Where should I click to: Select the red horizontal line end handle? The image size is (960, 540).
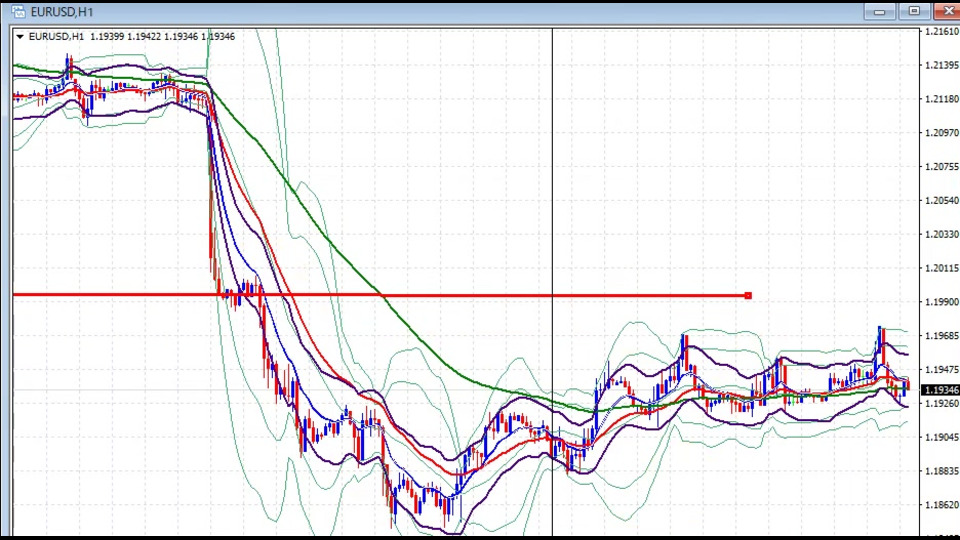click(748, 296)
